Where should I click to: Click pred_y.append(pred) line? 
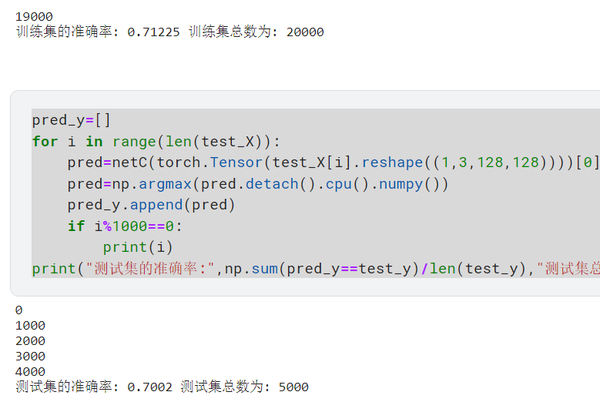pyautogui.click(x=151, y=205)
